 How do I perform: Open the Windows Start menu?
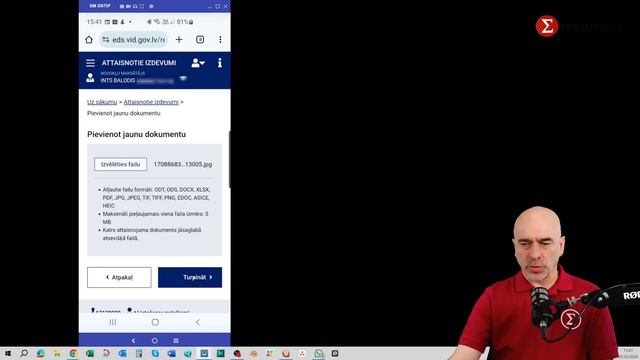point(8,353)
